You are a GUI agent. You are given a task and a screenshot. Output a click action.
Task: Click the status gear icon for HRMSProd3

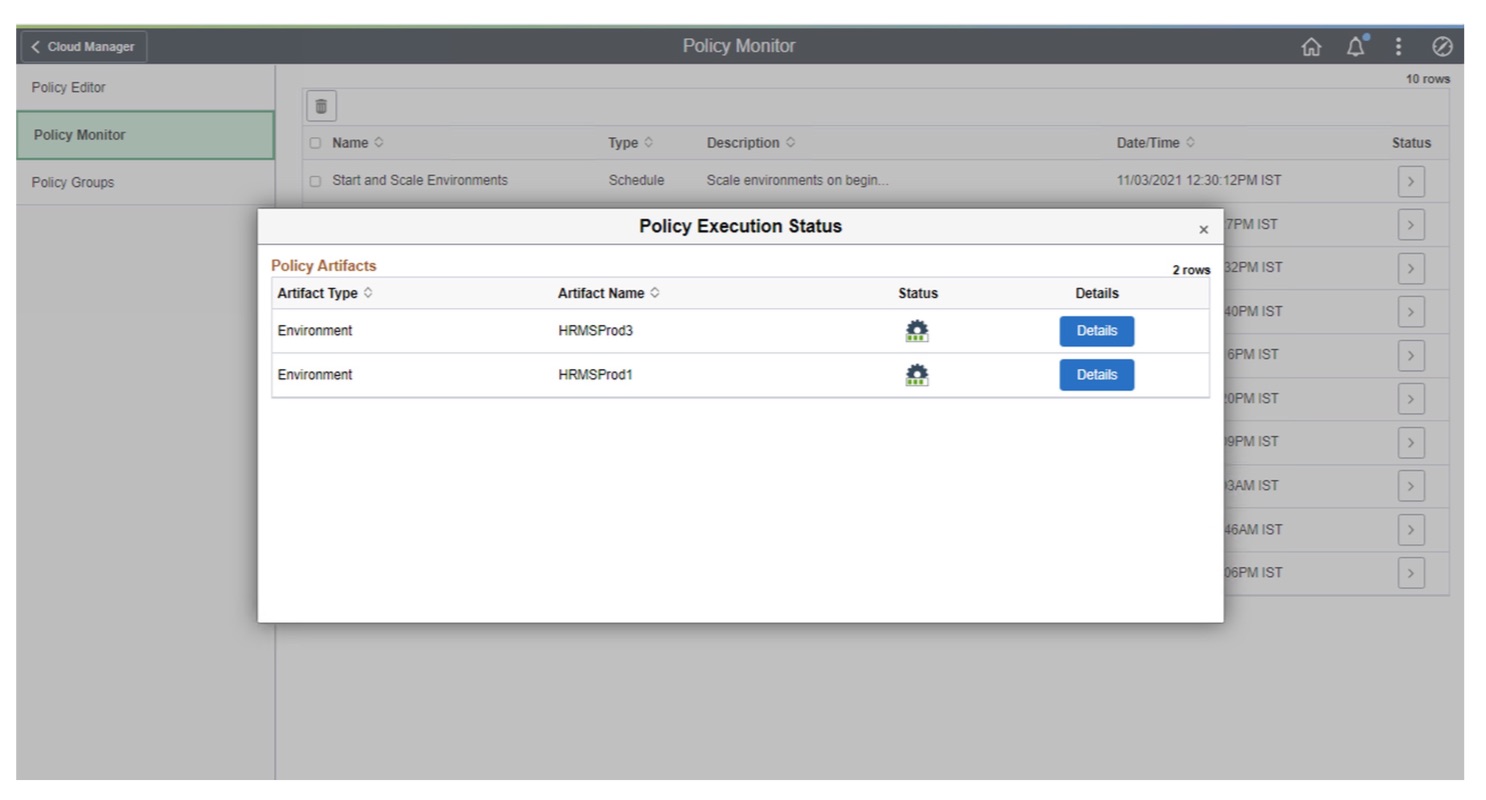pyautogui.click(x=917, y=331)
